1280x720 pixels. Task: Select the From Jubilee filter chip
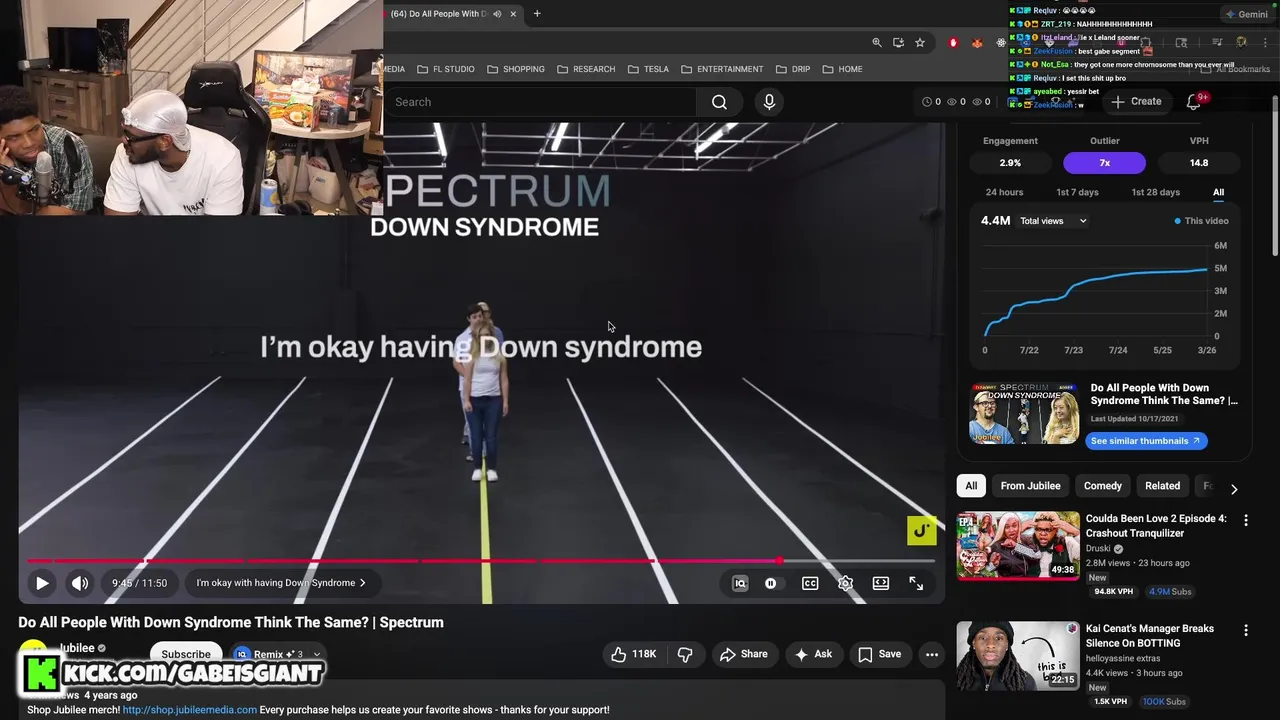(1030, 486)
